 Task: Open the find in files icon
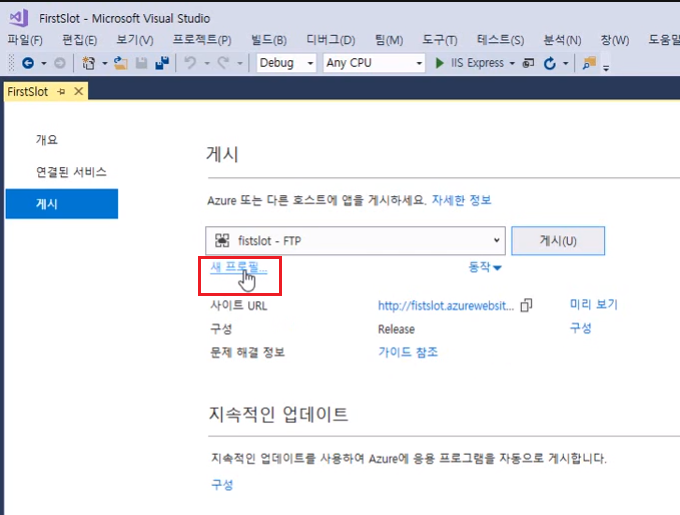point(589,63)
